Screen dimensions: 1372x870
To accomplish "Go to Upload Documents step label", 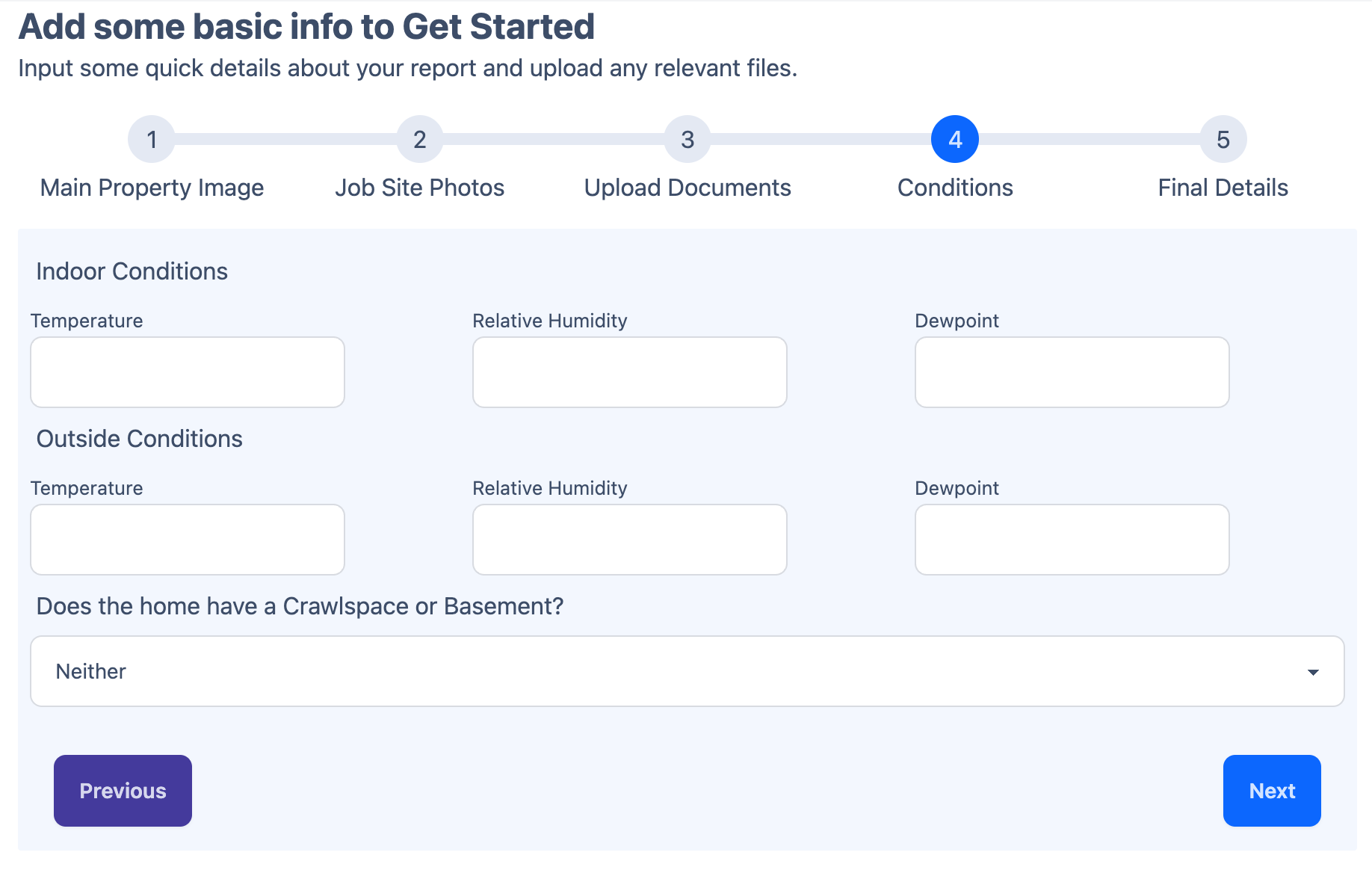I will click(x=687, y=188).
